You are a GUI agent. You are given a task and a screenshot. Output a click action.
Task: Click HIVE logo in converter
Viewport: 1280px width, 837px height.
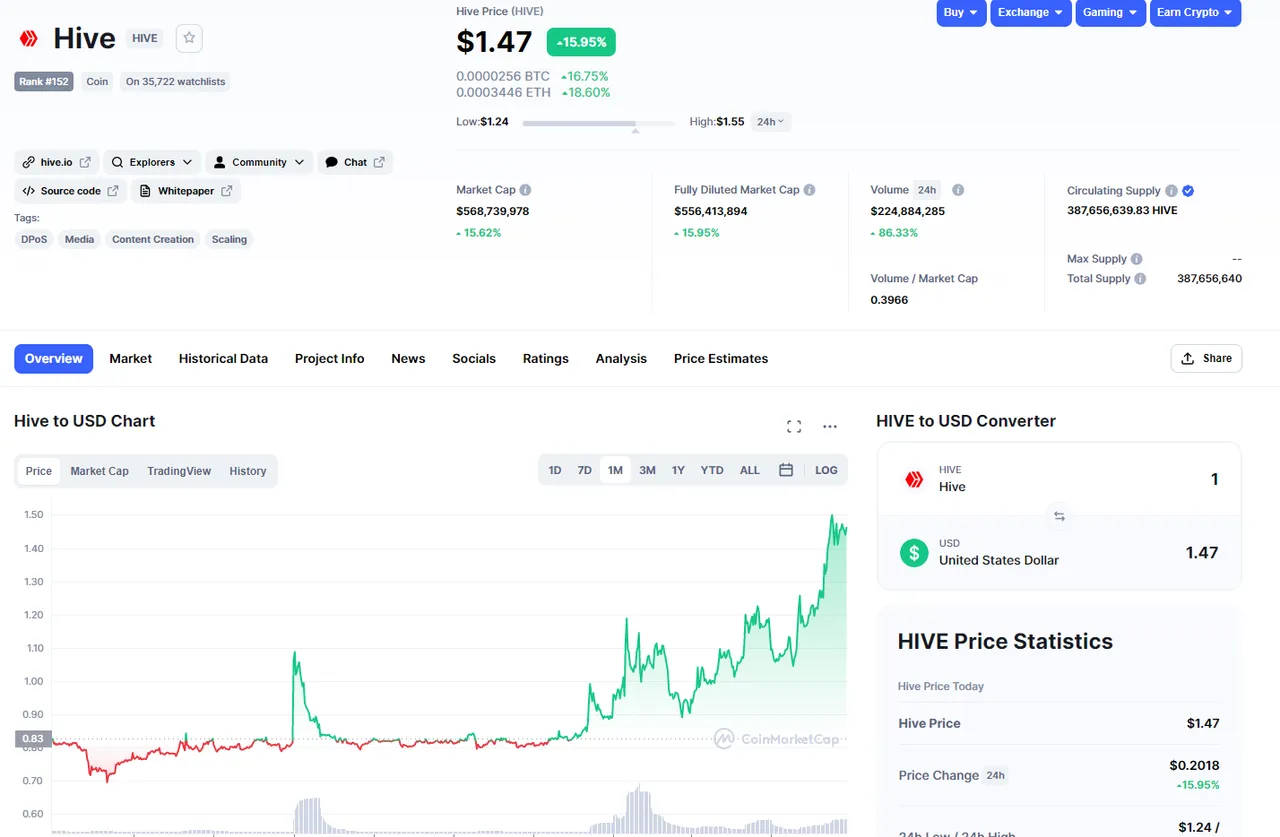pyautogui.click(x=914, y=479)
